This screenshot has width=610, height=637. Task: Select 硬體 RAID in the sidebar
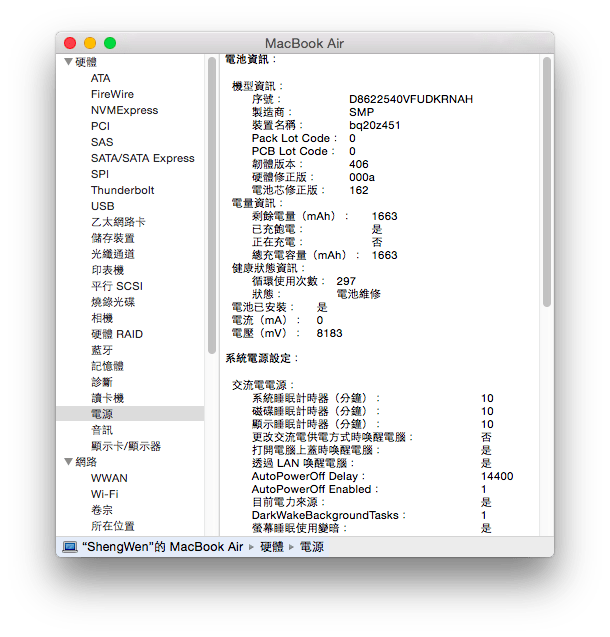(x=116, y=334)
